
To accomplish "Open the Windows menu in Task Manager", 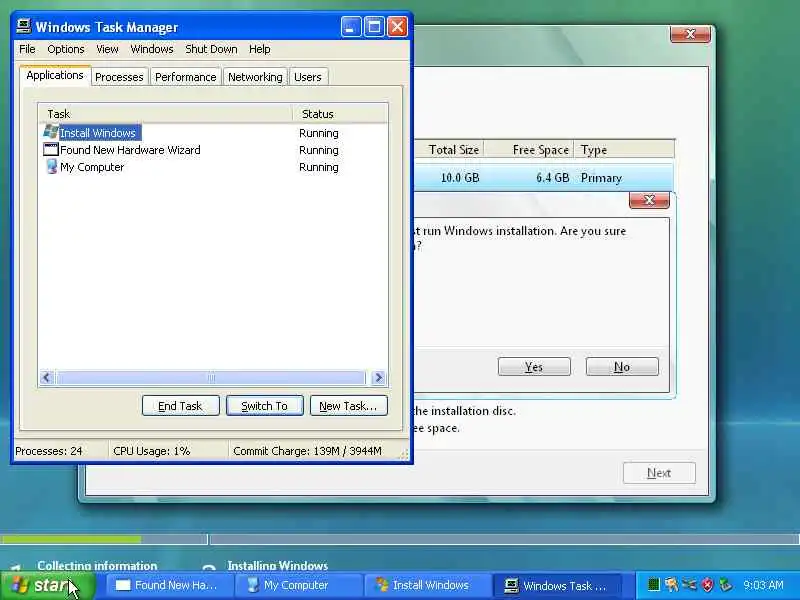I will click(x=152, y=49).
